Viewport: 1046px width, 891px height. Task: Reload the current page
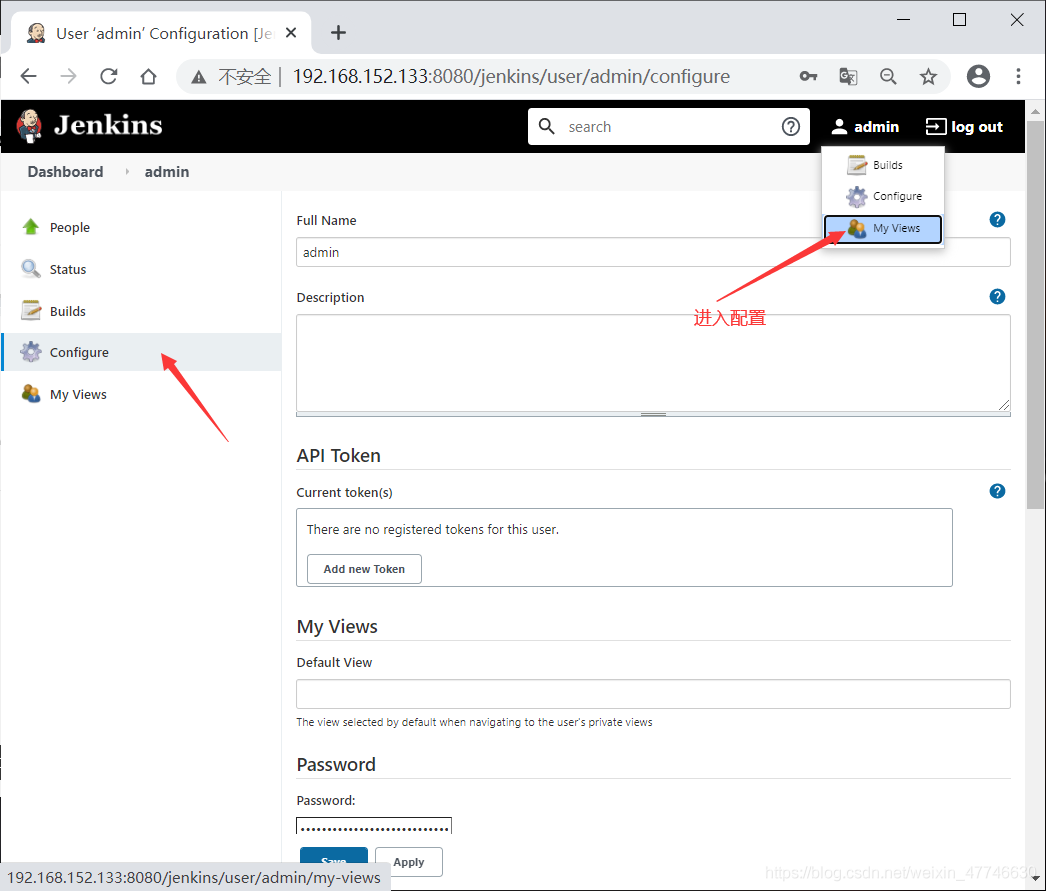coord(109,76)
